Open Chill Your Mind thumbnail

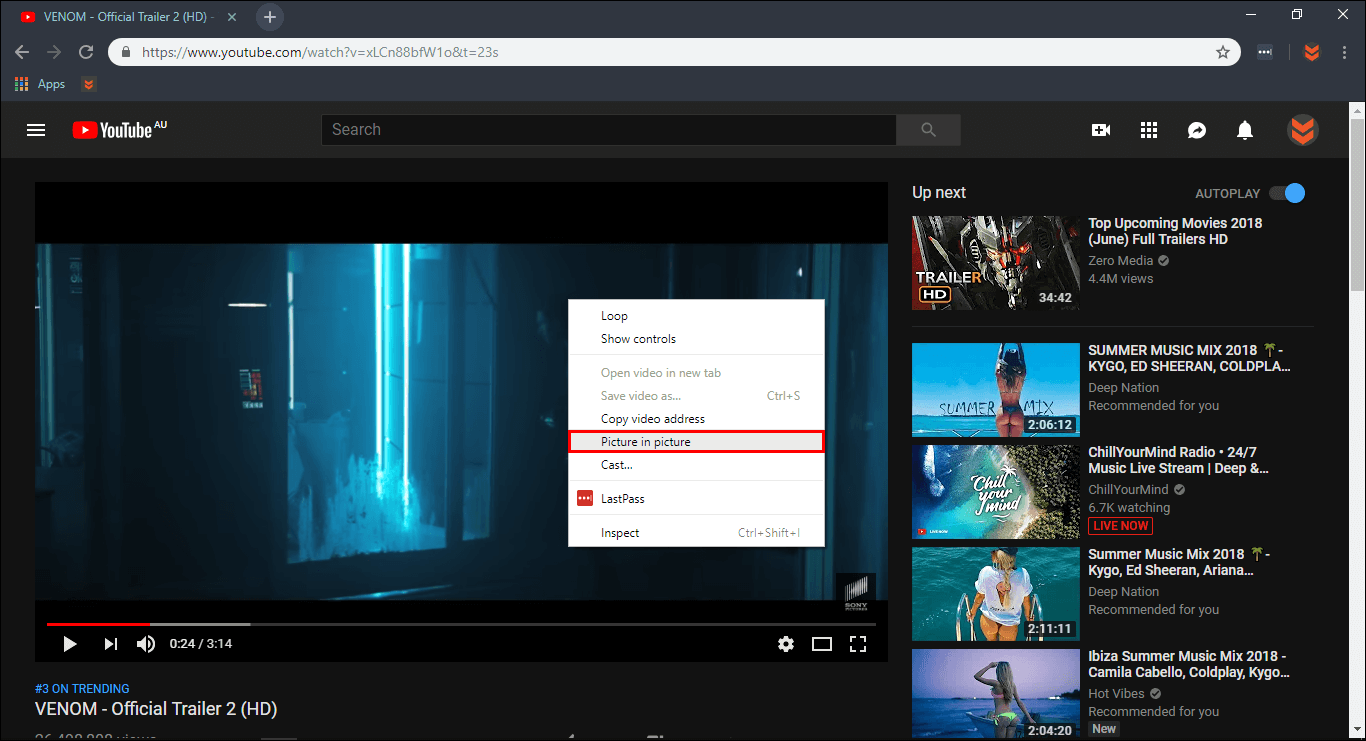click(996, 492)
